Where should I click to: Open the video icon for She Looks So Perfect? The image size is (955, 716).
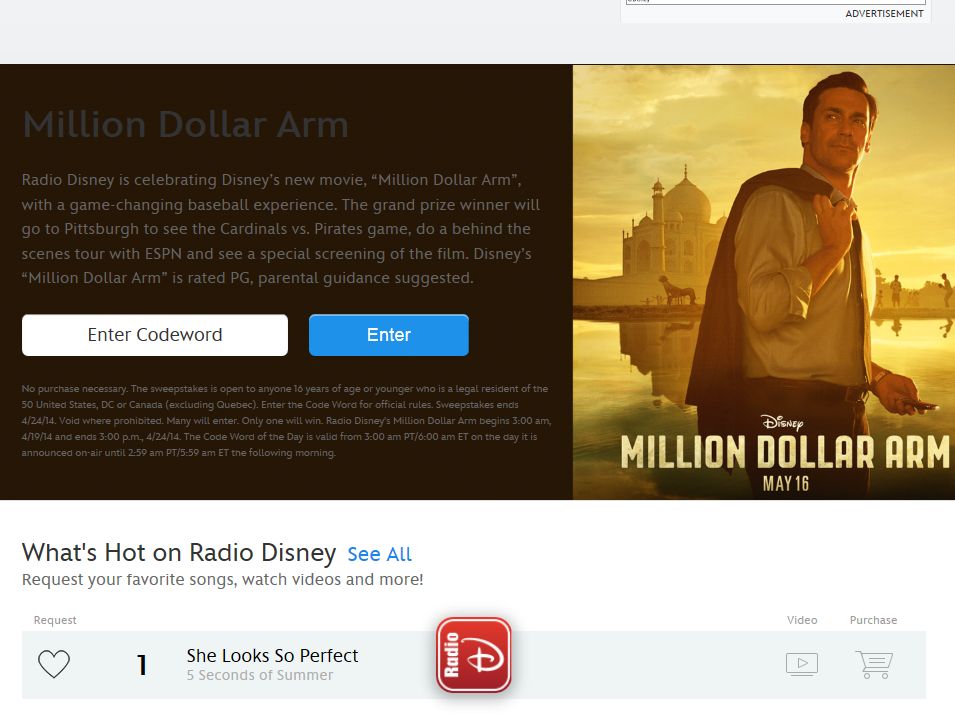pos(802,664)
